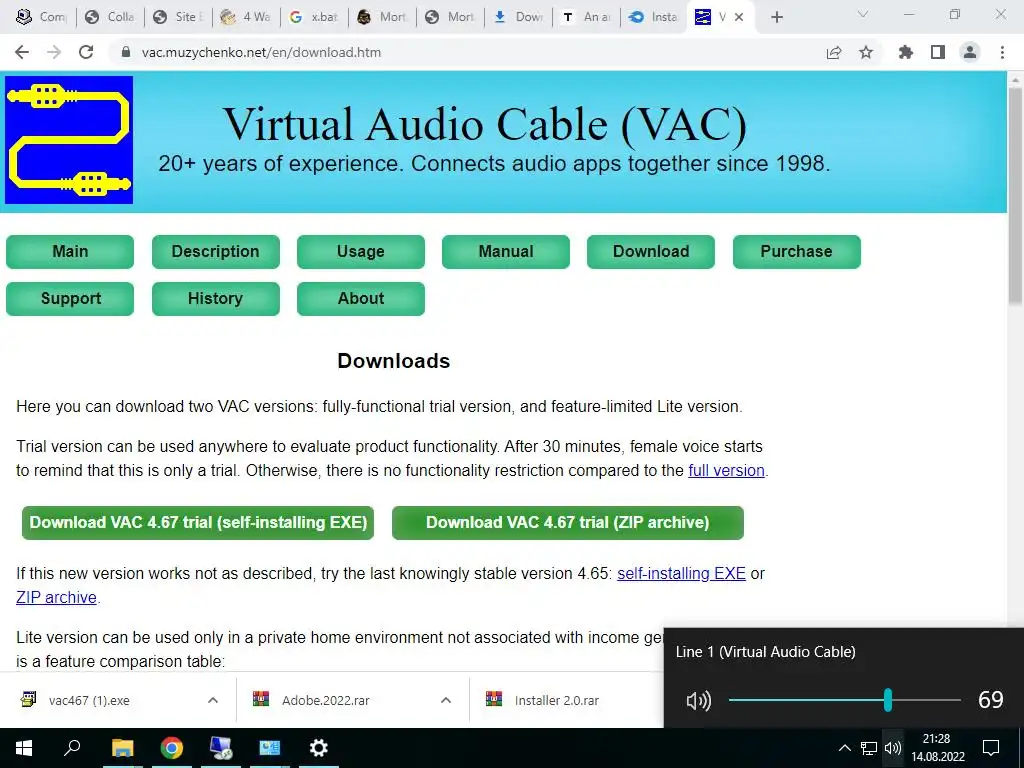This screenshot has height=768, width=1024.
Task: Switch to the 'Colla' tab
Action: tap(110, 17)
